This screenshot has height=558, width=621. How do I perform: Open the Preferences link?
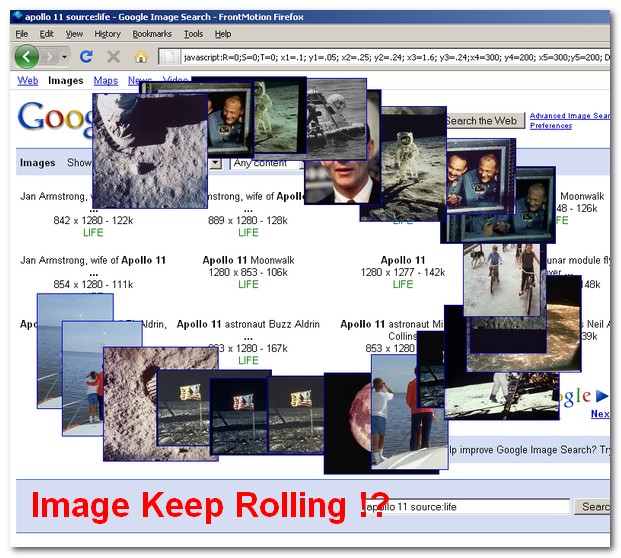pyautogui.click(x=551, y=126)
